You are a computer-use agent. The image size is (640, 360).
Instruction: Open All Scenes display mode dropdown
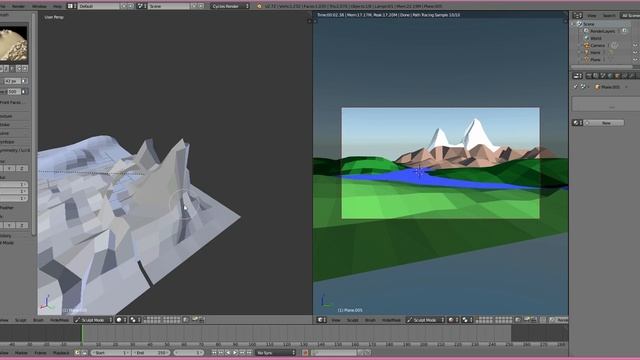[x=630, y=16]
